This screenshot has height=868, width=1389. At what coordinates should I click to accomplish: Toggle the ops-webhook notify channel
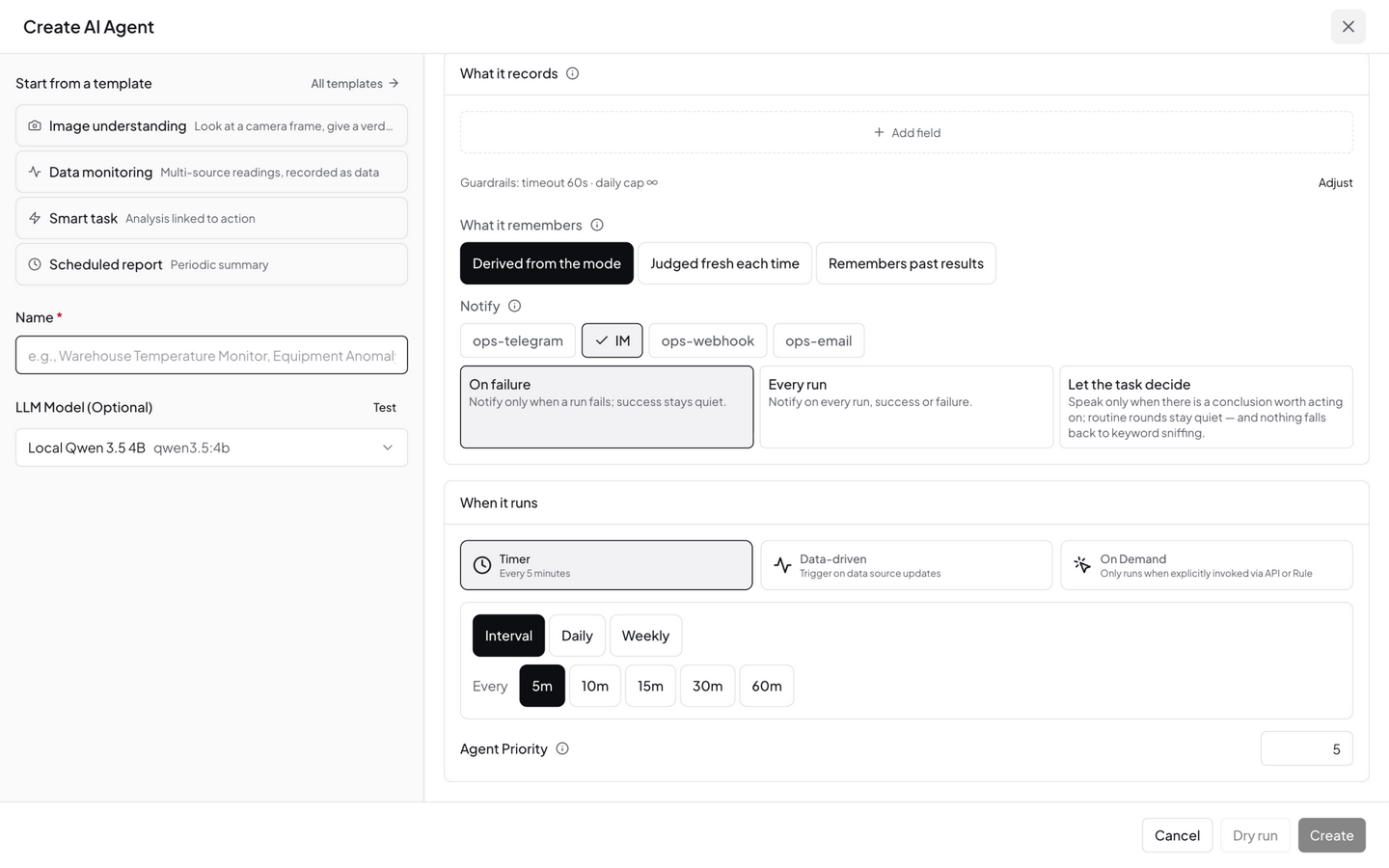tap(708, 340)
